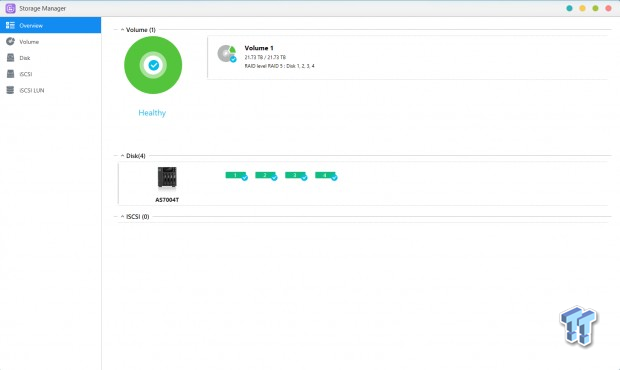Click the Healthy status link
Viewport: 620px width, 370px height.
tap(152, 113)
